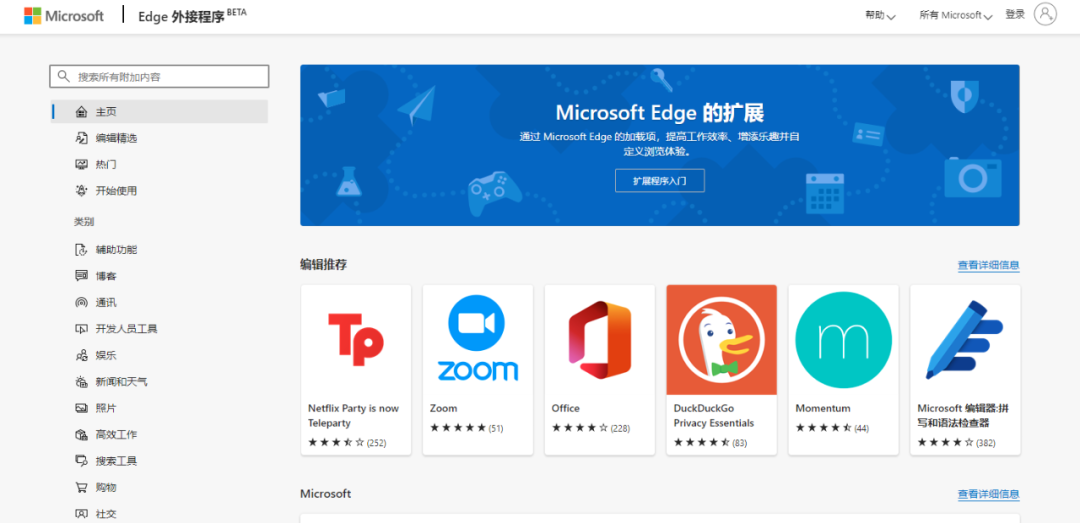
Task: Click the 购物 cart icon
Action: [81, 487]
